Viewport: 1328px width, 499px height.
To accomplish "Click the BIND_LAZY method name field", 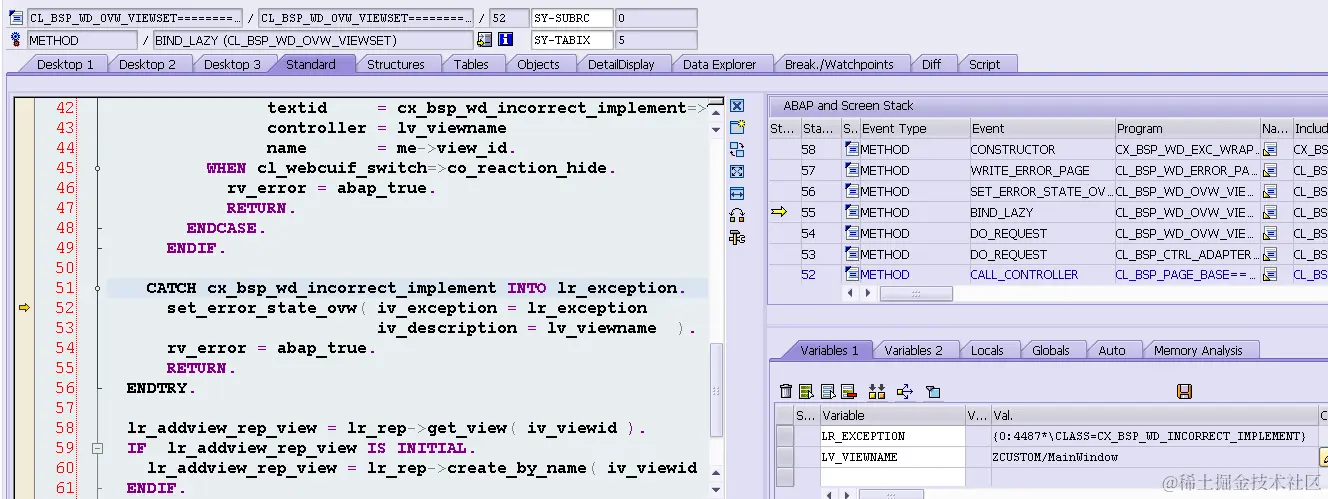I will pyautogui.click(x=313, y=40).
